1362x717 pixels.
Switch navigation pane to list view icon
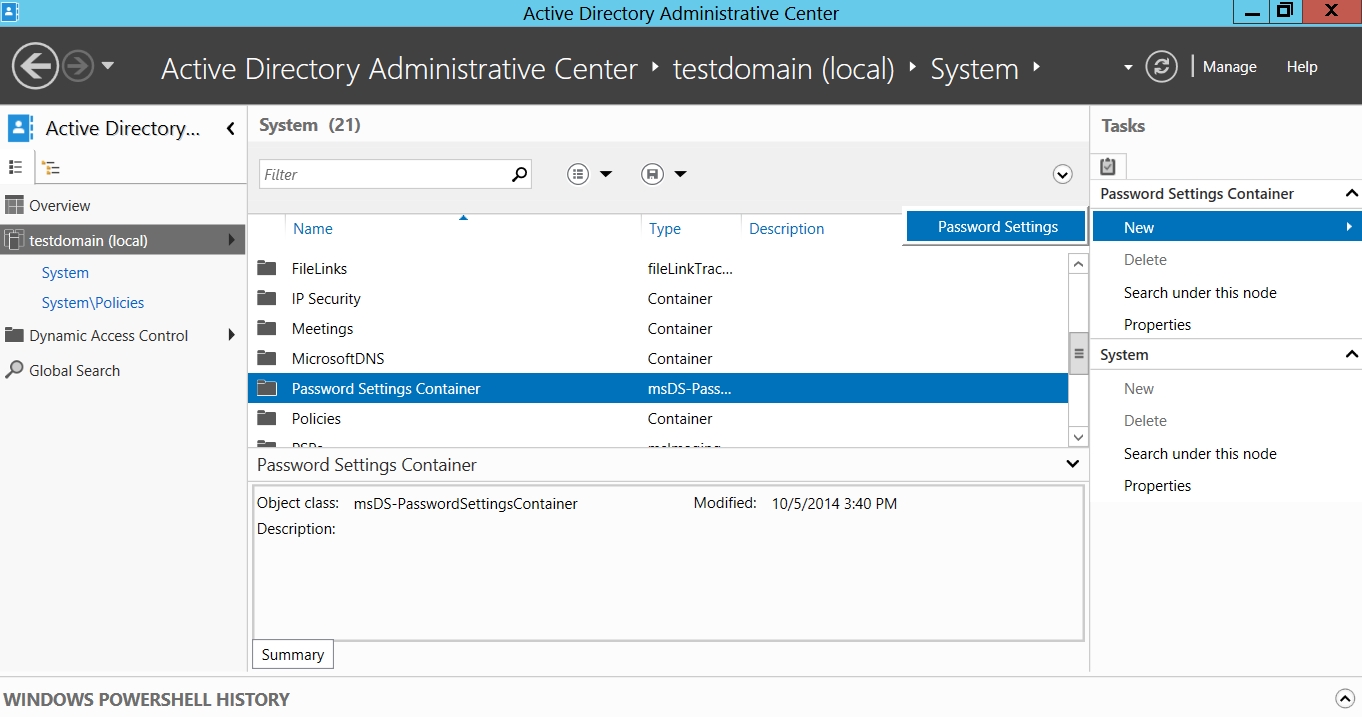16,167
